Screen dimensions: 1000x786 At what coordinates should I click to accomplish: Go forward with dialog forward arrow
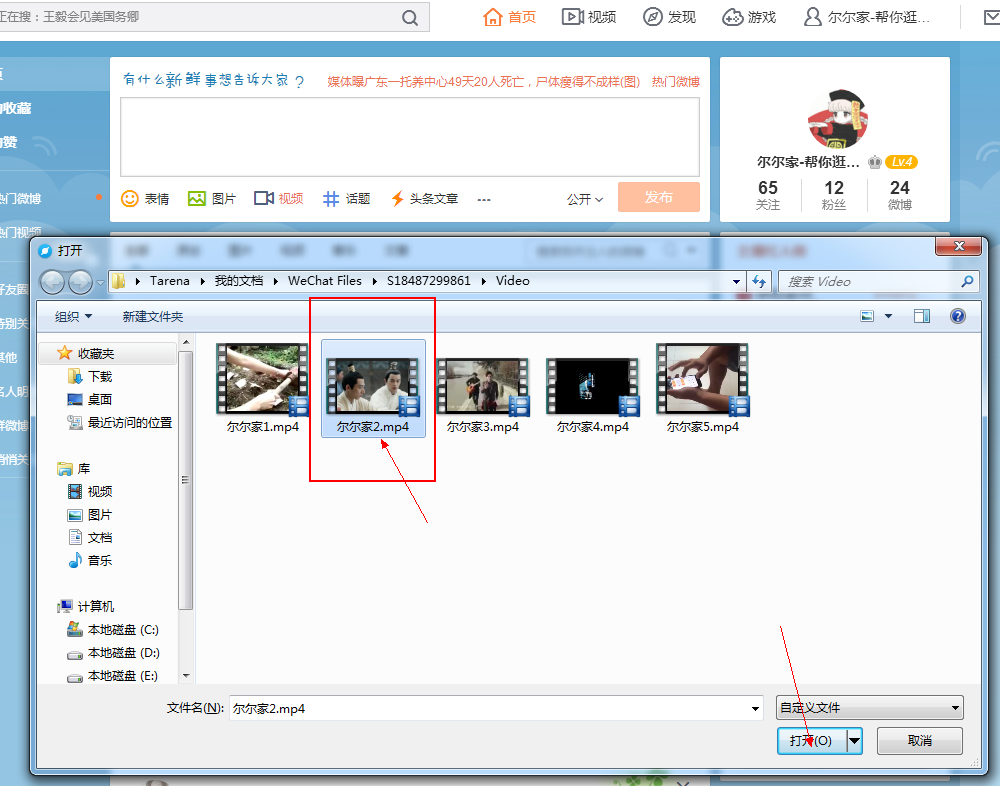80,281
